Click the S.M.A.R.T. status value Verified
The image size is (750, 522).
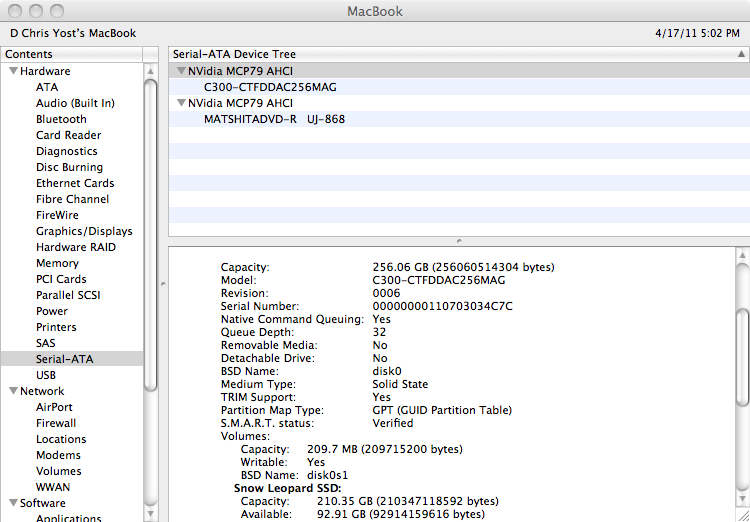coord(393,423)
